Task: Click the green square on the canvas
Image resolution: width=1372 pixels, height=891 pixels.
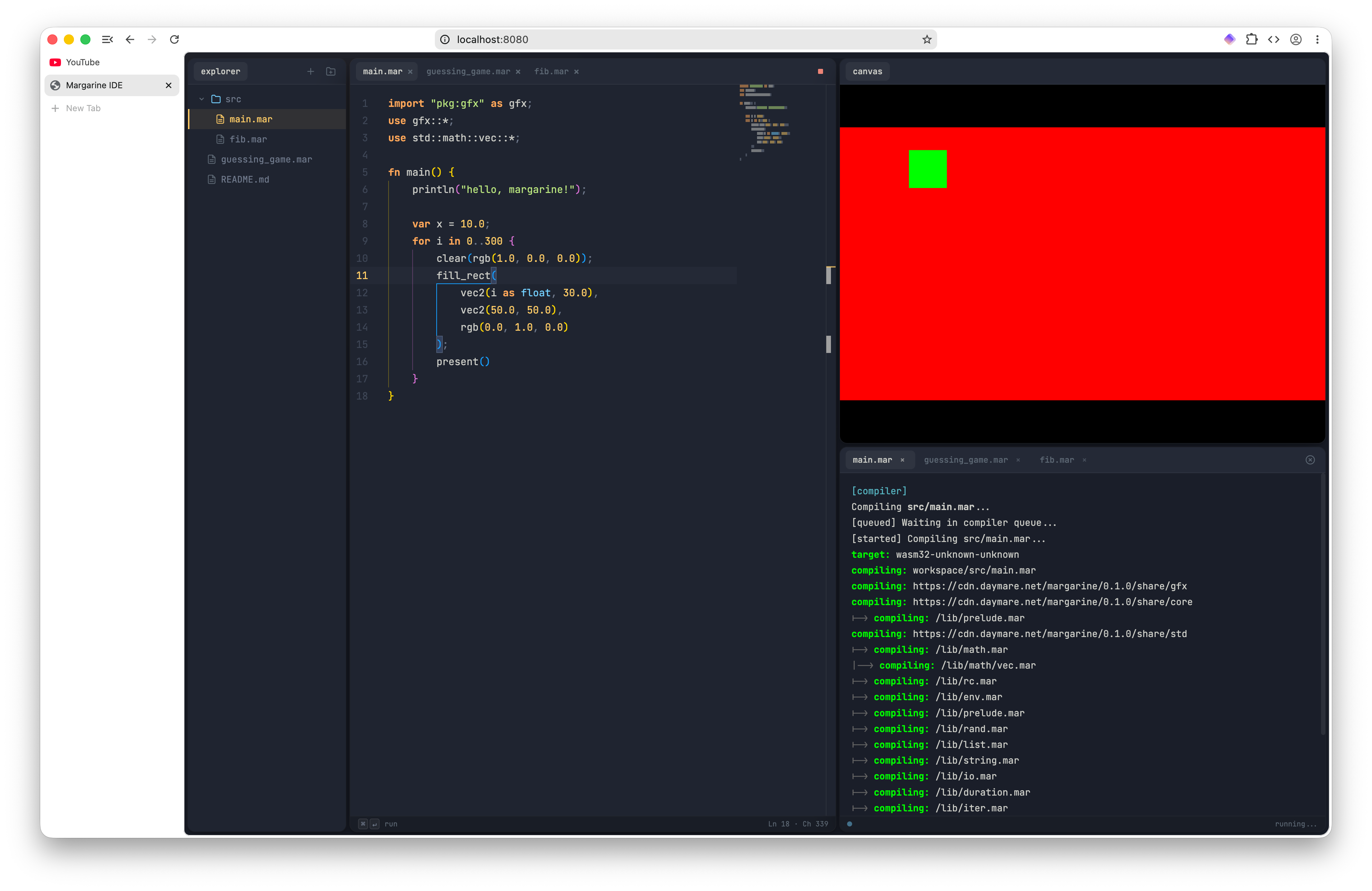Action: pyautogui.click(x=927, y=169)
